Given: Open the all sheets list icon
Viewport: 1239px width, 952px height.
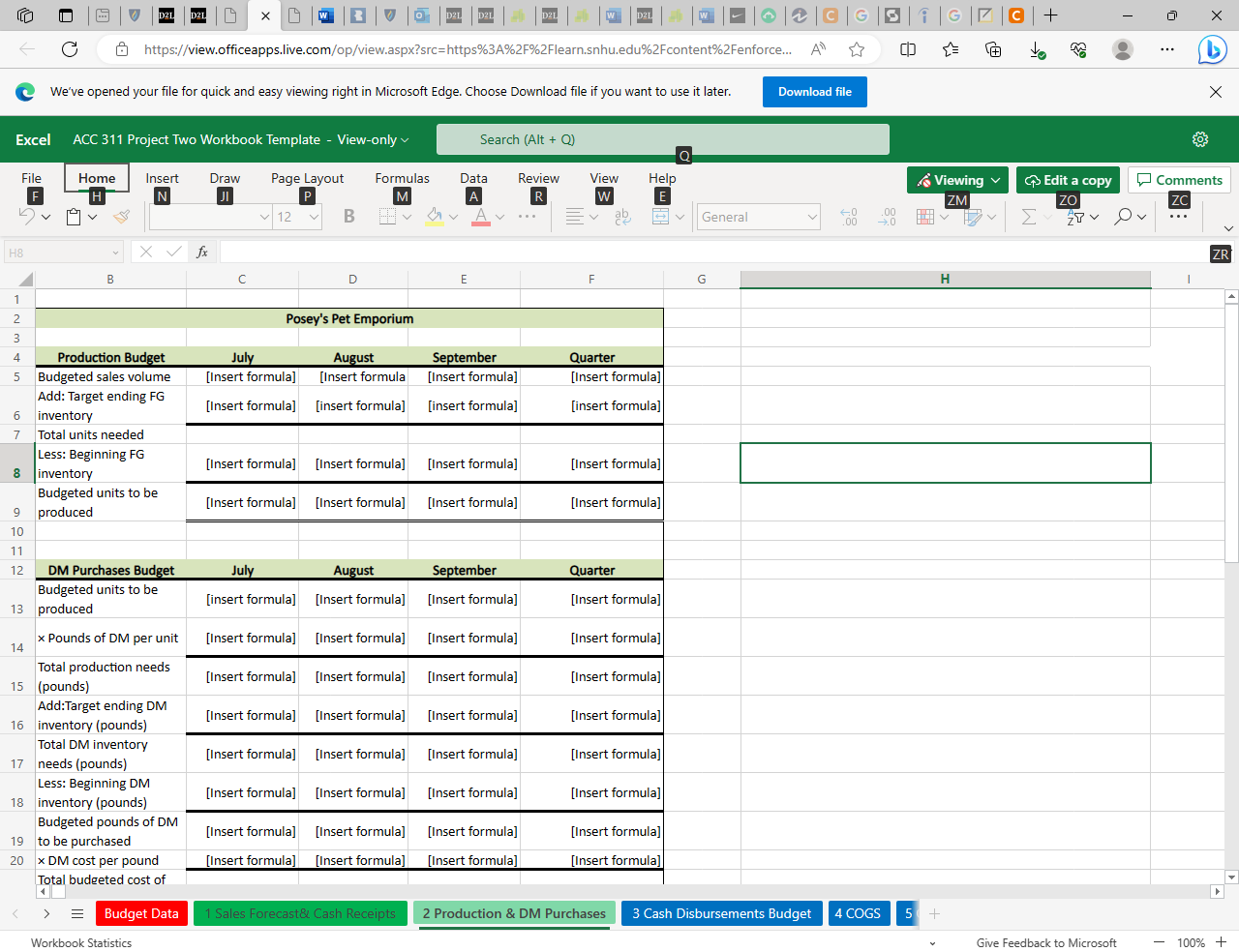Looking at the screenshot, I should pyautogui.click(x=77, y=913).
